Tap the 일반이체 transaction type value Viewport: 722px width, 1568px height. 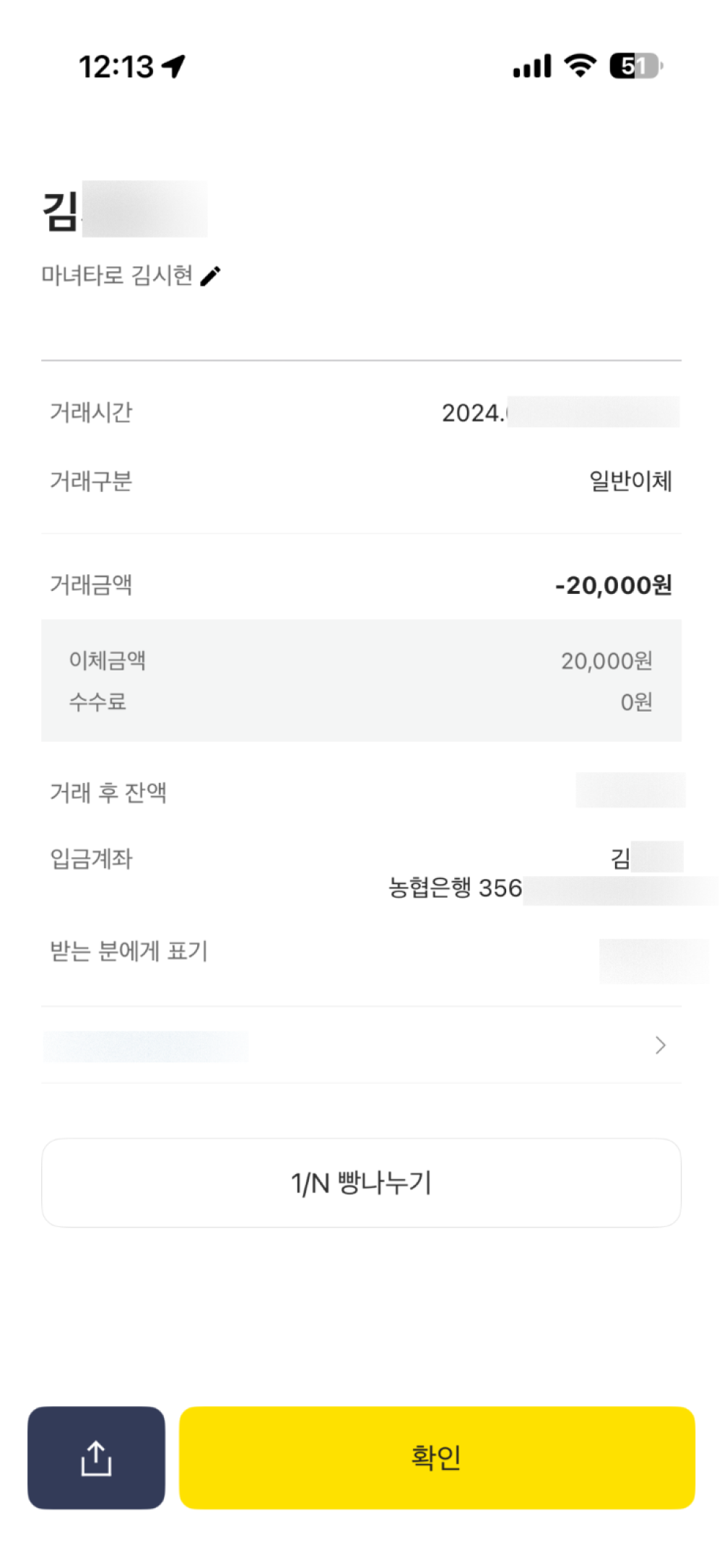(x=630, y=481)
